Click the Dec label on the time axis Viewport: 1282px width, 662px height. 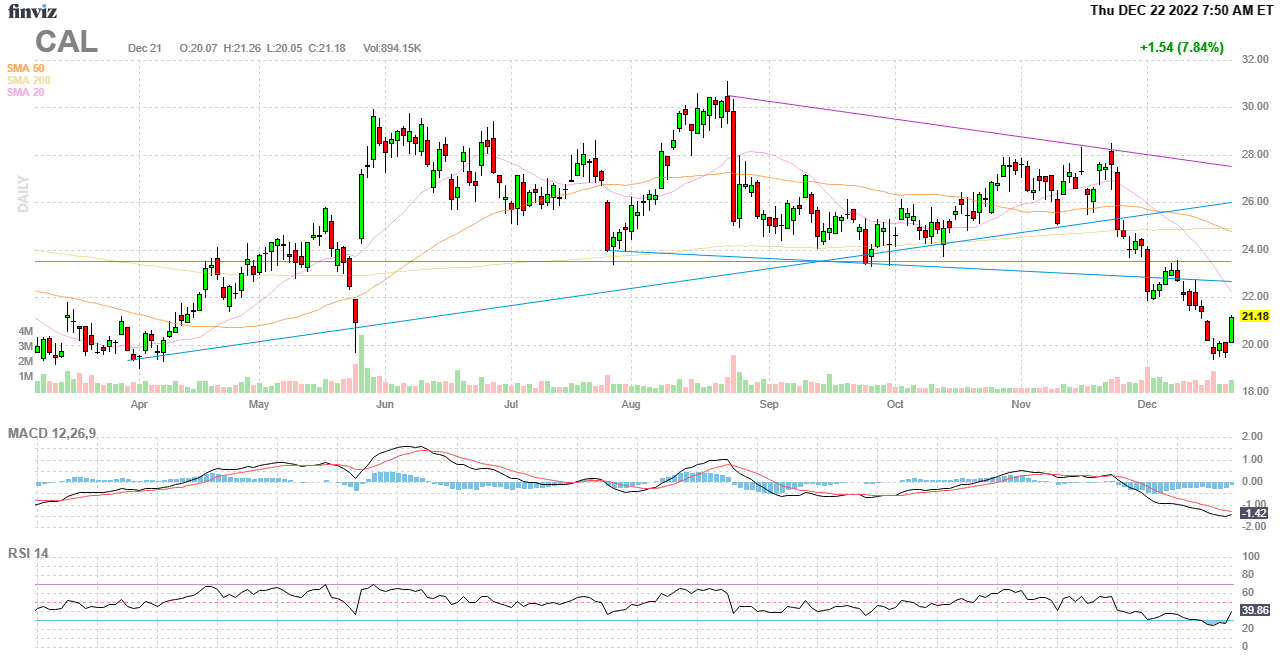click(x=1147, y=404)
